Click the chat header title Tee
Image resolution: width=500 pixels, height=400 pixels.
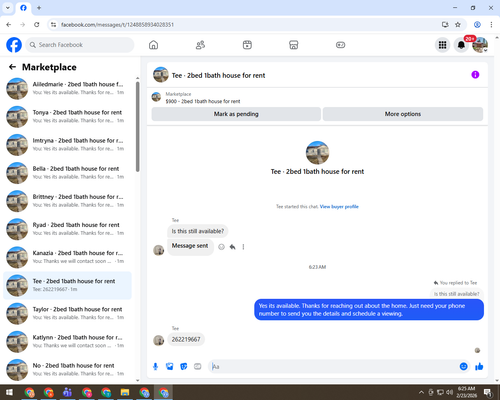[218, 76]
